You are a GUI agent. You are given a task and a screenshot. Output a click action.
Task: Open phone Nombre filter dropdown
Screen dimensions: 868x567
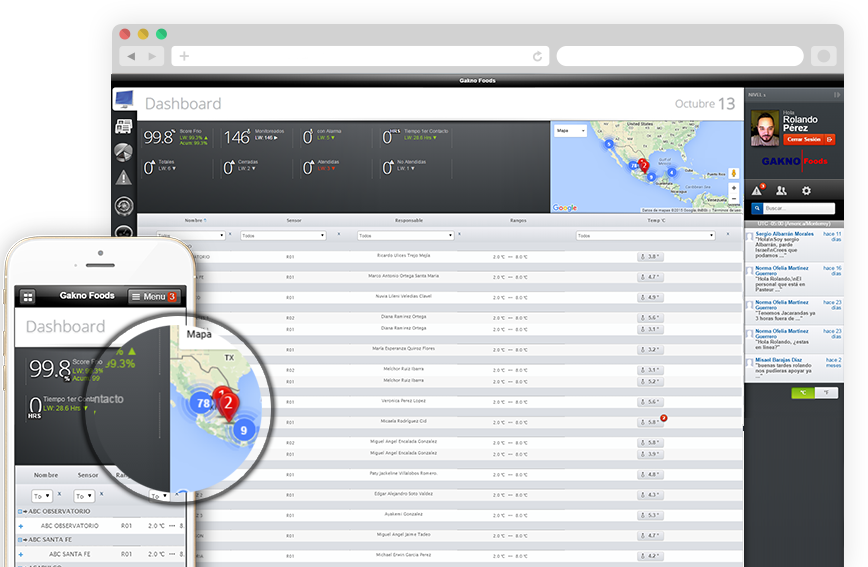point(42,496)
